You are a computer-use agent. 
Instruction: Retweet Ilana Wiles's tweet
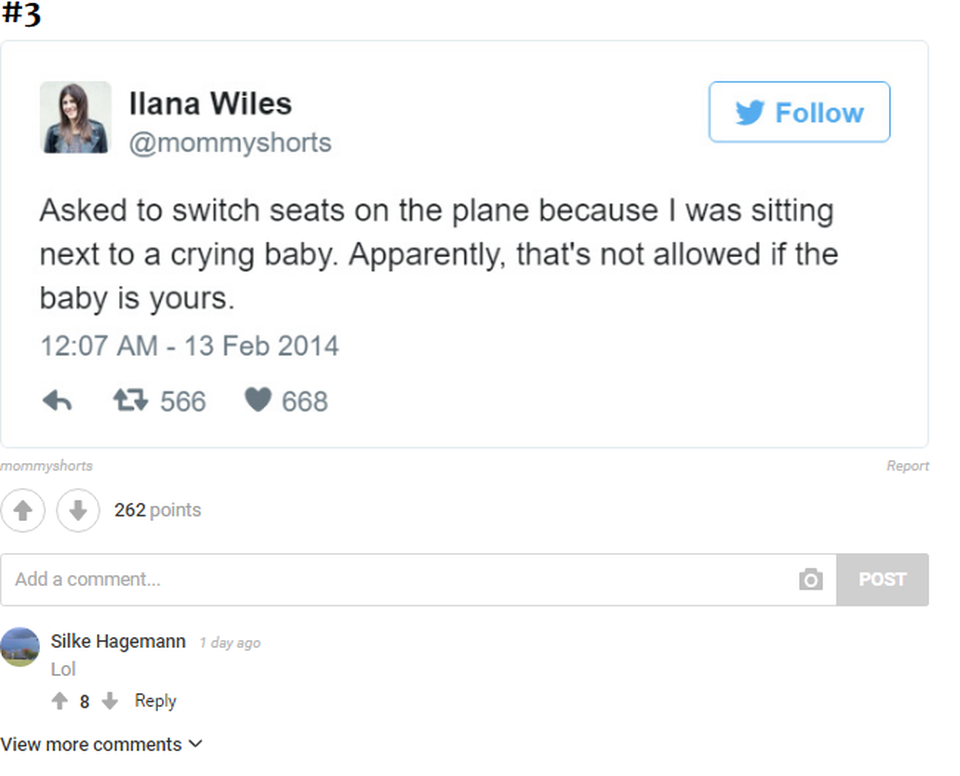pyautogui.click(x=129, y=401)
